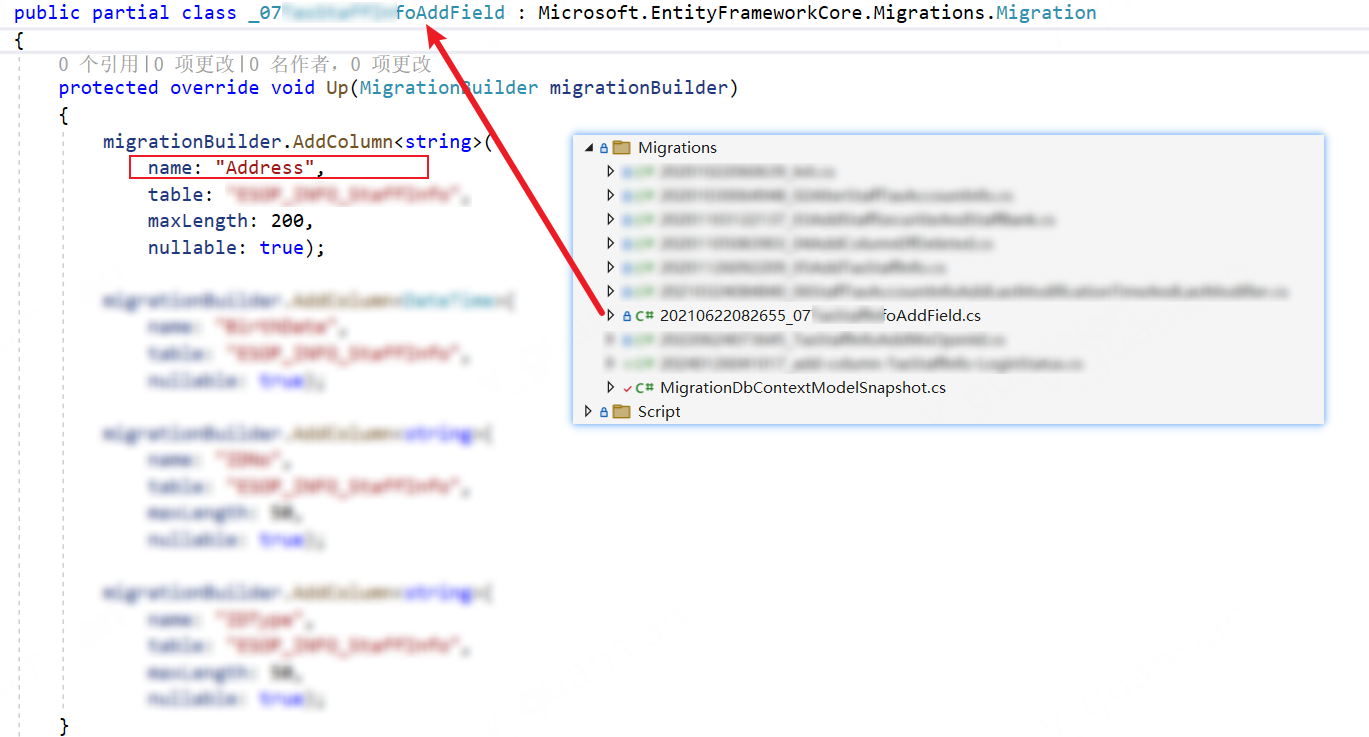The width and height of the screenshot is (1369, 737).
Task: Click the Microsoft.EntityFrameworkCore.Migrations namespace text
Action: pyautogui.click(x=762, y=13)
